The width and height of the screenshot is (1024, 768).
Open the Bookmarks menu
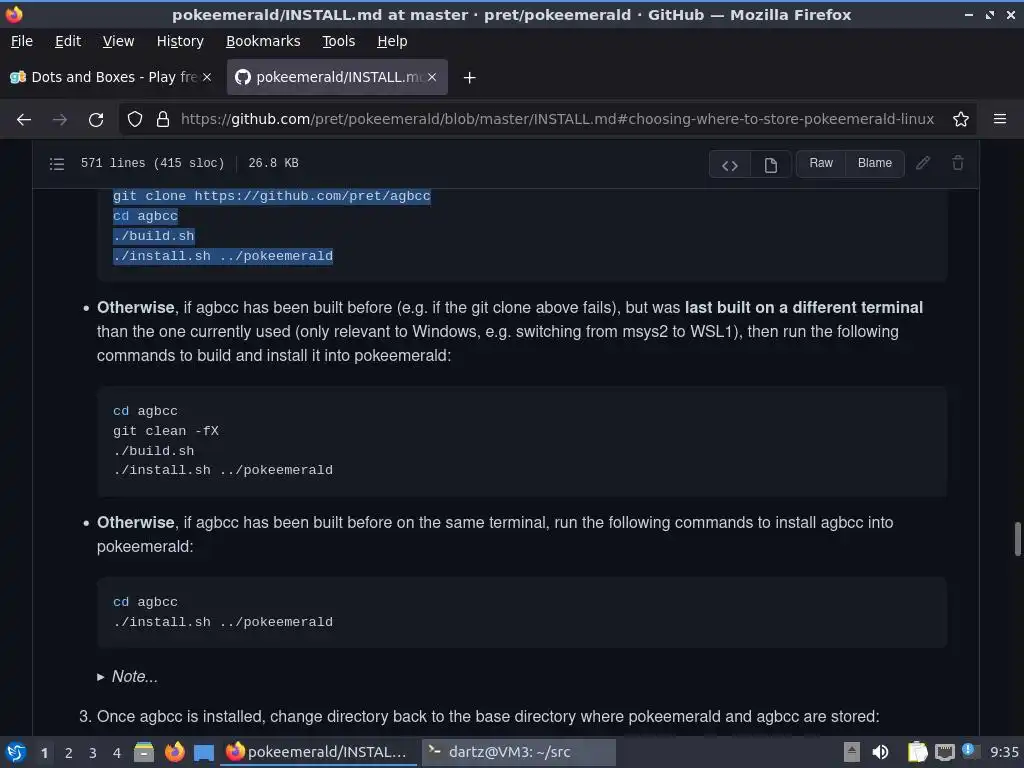click(263, 41)
